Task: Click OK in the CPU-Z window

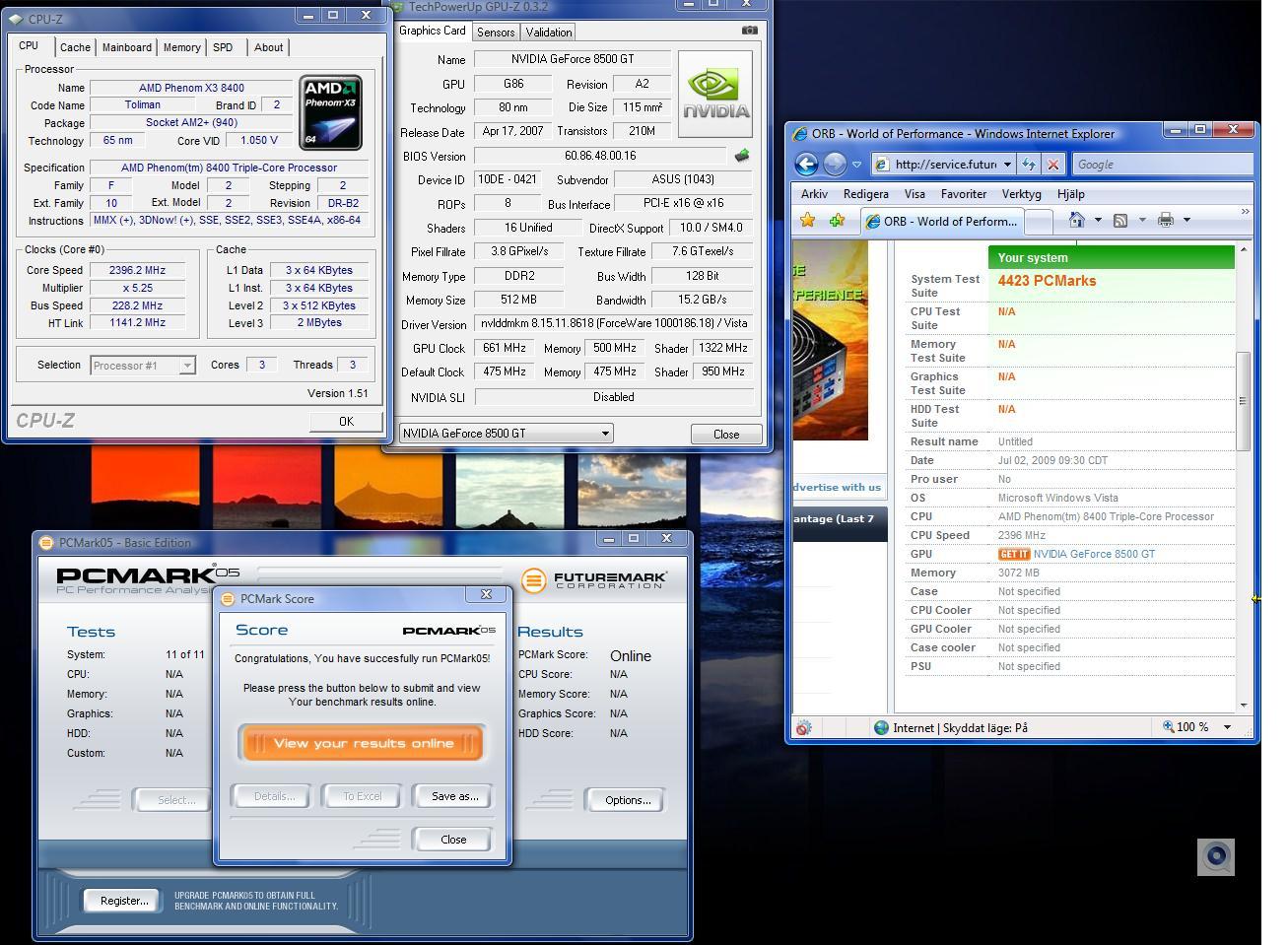Action: point(346,421)
